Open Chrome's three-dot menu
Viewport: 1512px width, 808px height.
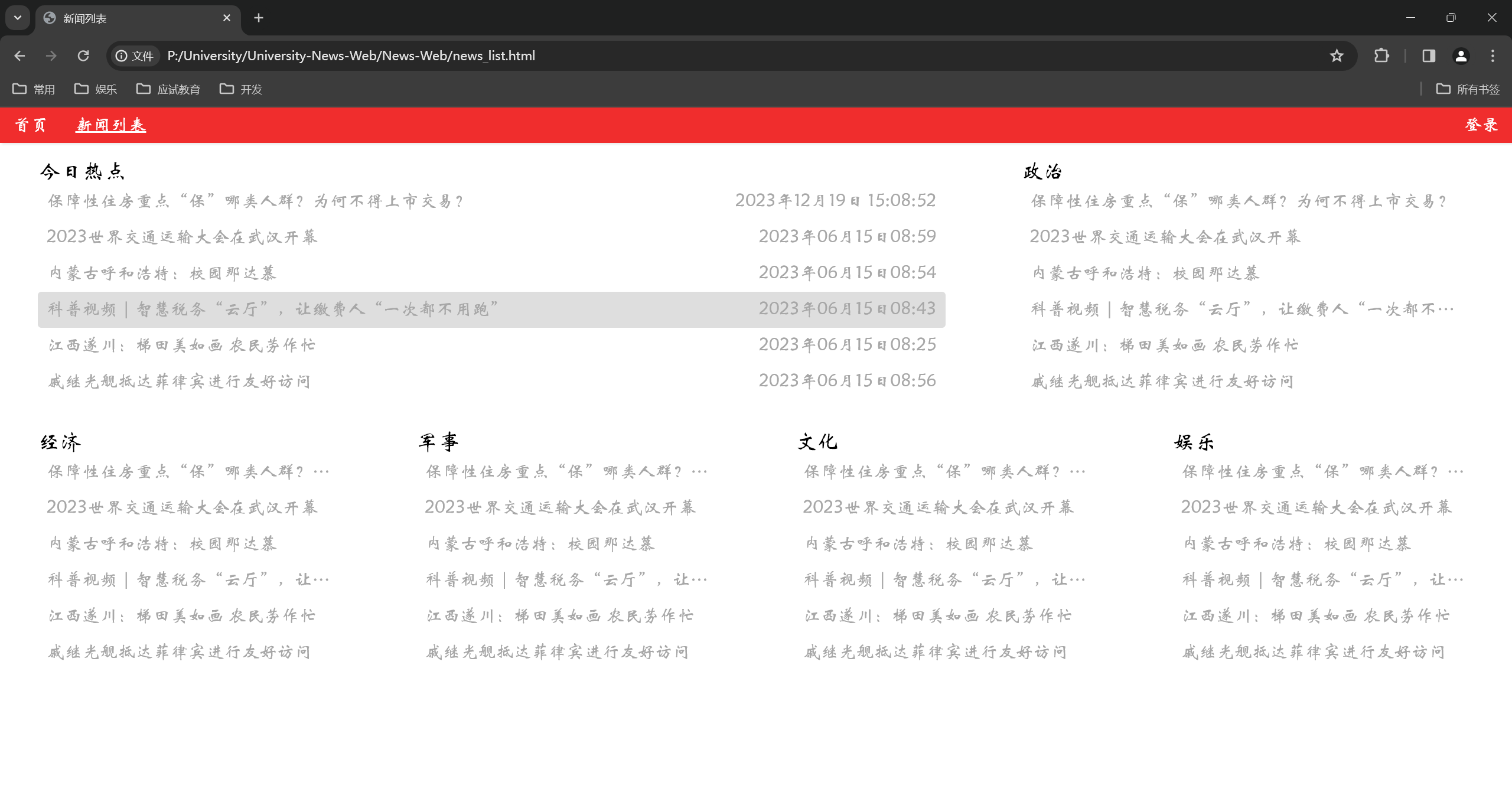click(1493, 56)
